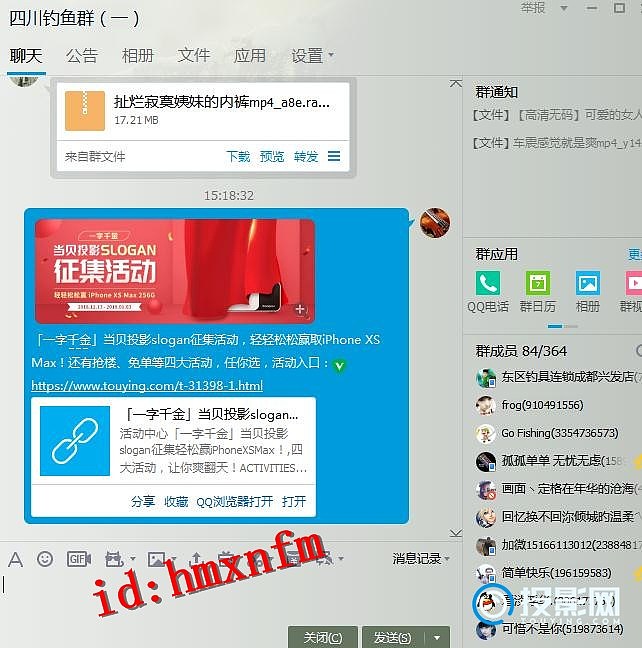The height and width of the screenshot is (648, 642).
Task: Open the 群日历 calendar app
Action: pos(537,283)
